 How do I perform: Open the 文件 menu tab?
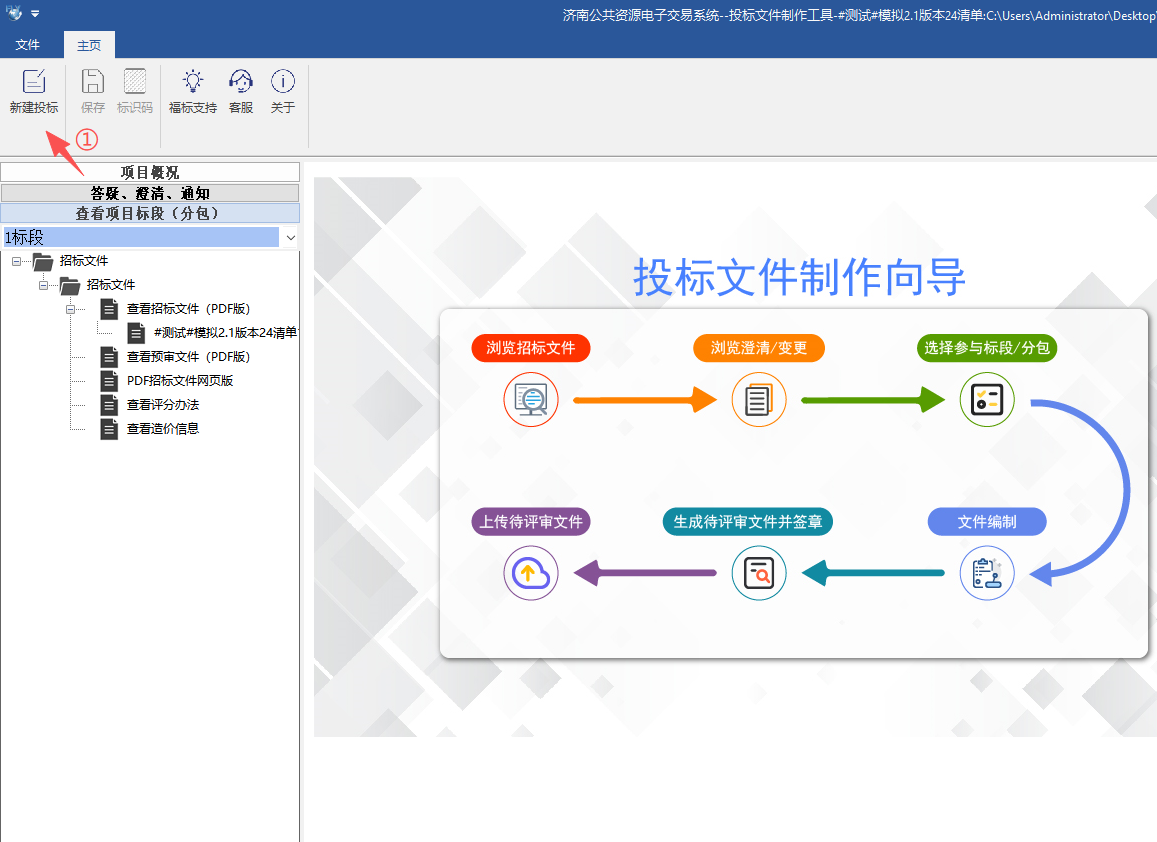click(28, 45)
